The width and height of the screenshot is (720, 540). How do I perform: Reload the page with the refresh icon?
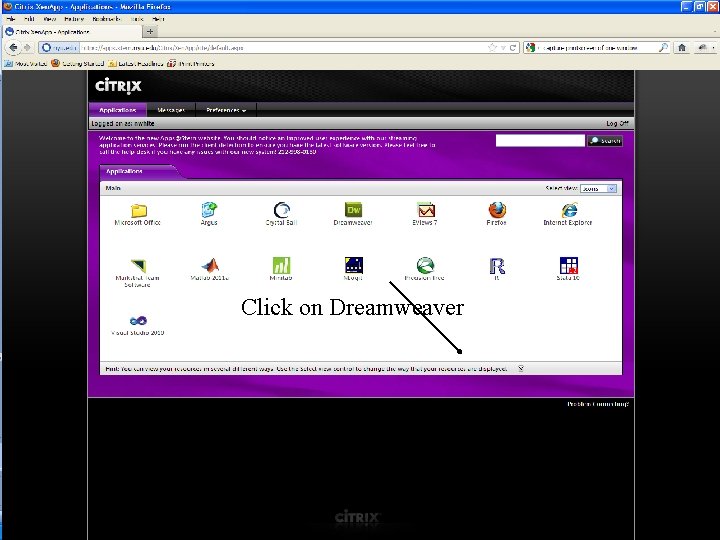coord(513,47)
